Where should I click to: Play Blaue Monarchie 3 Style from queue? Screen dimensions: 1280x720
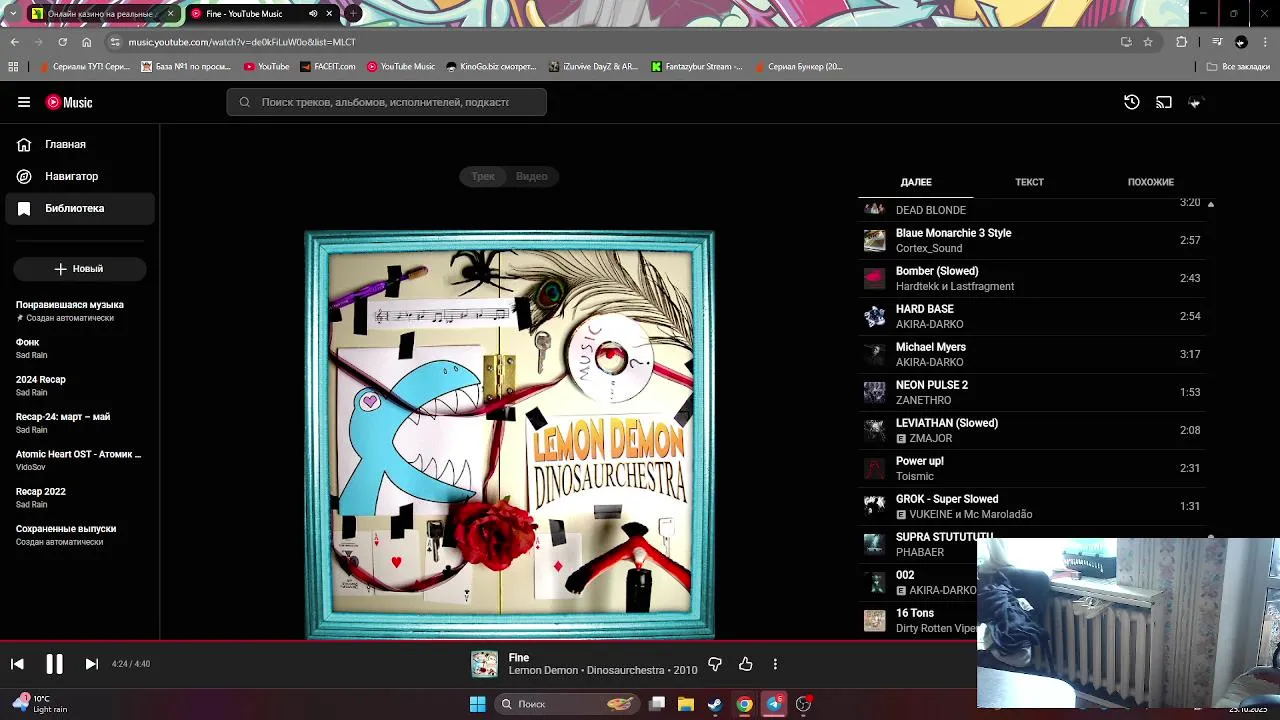click(x=1032, y=241)
